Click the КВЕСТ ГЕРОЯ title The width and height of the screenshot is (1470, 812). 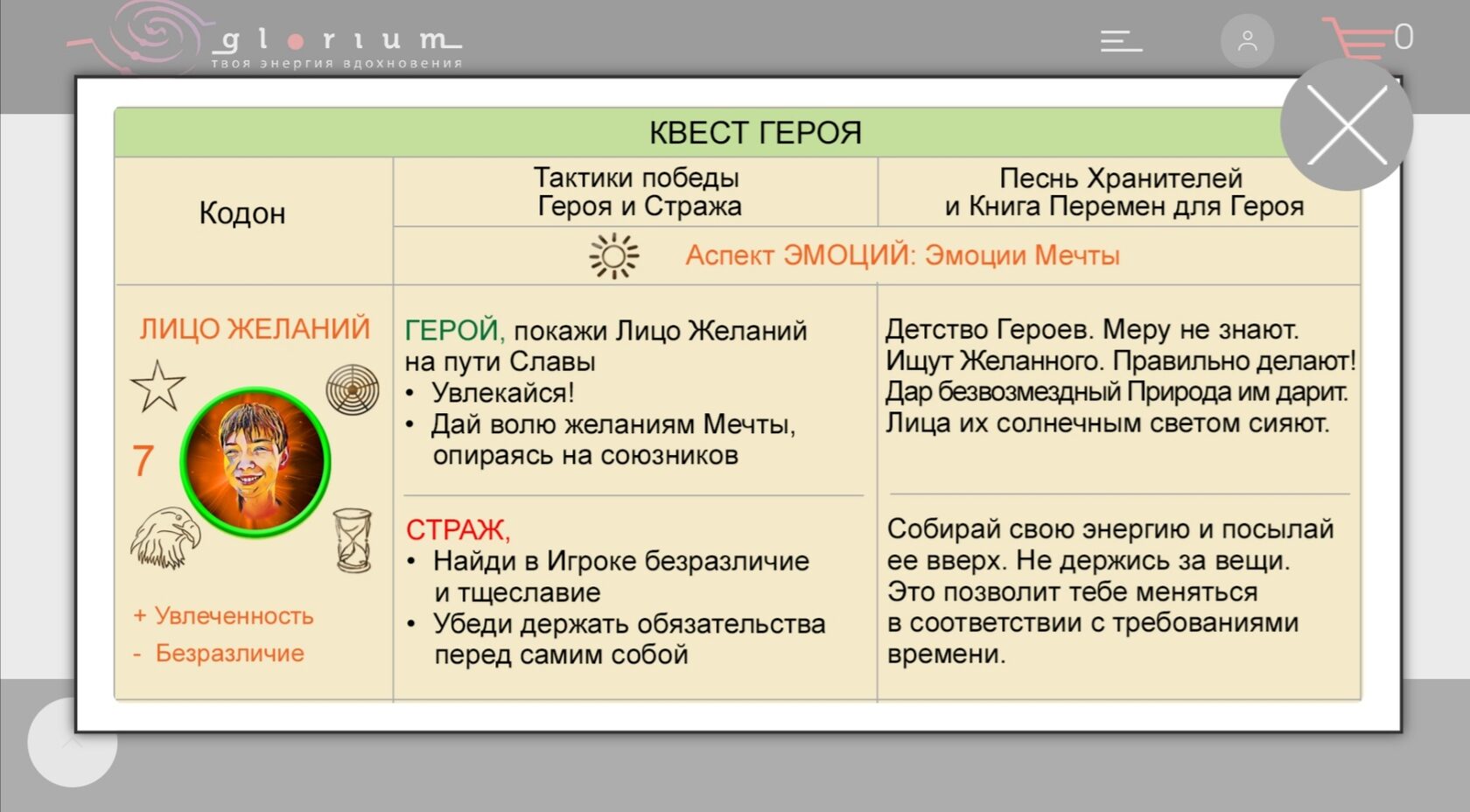[755, 133]
